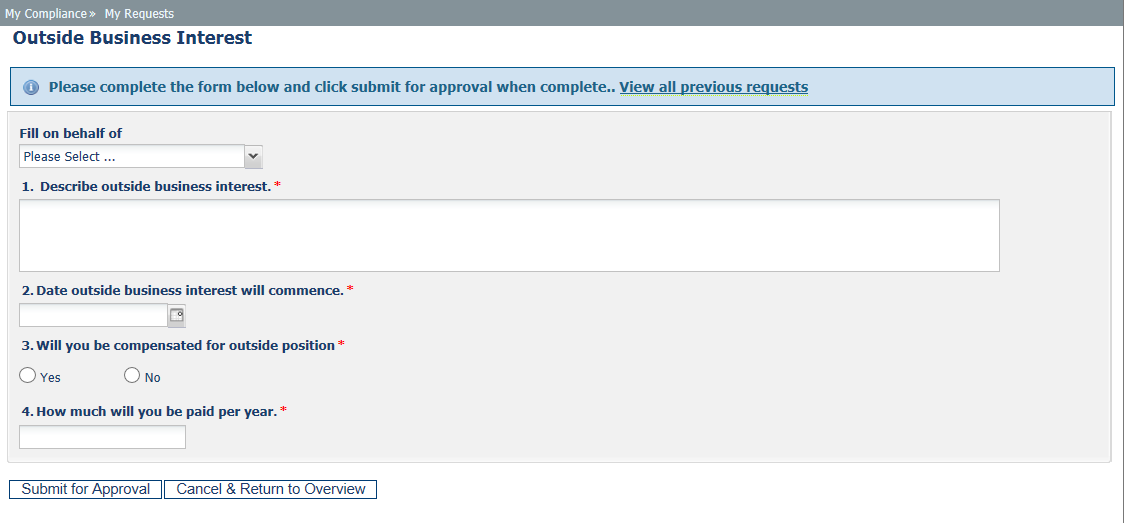This screenshot has height=523, width=1124.
Task: Click Submit for Approval button
Action: coord(85,489)
